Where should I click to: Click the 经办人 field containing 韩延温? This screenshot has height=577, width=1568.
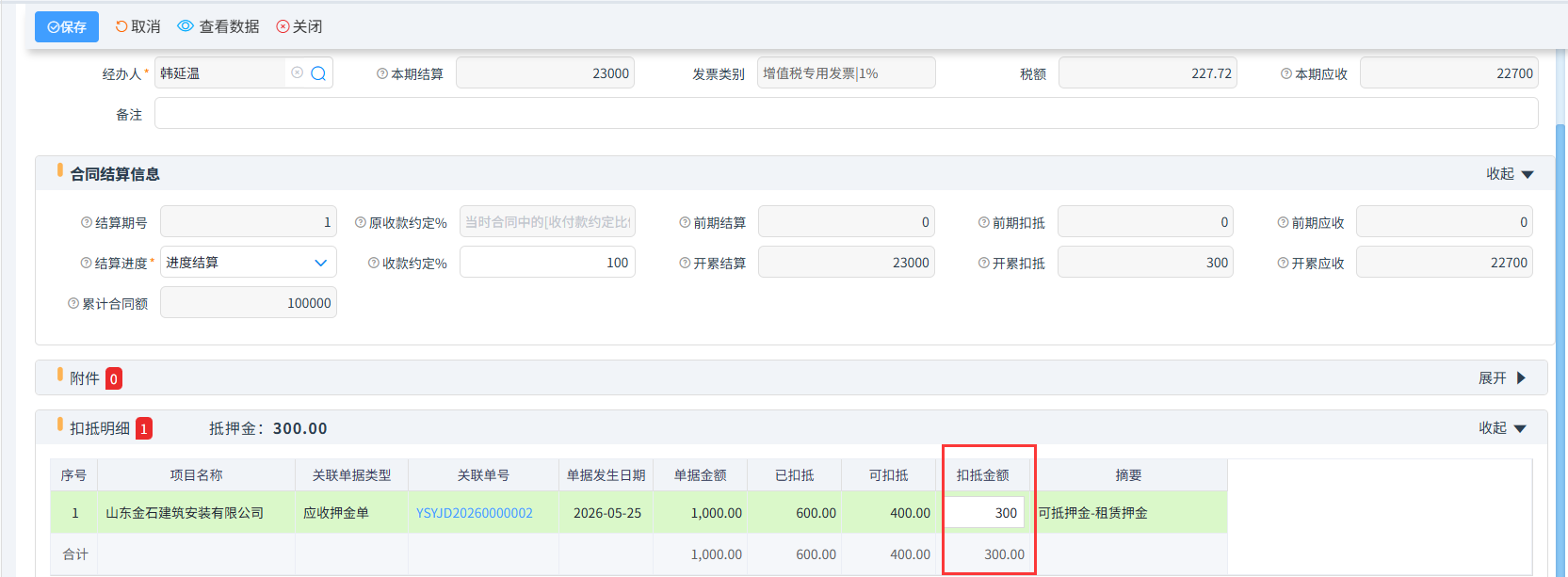click(220, 73)
